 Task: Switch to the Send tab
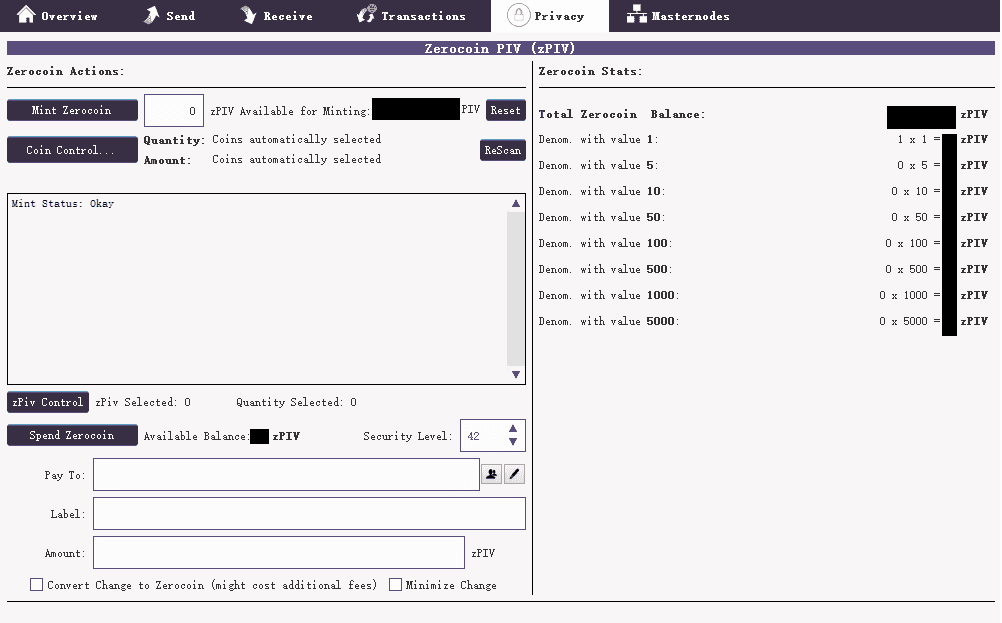tap(169, 15)
